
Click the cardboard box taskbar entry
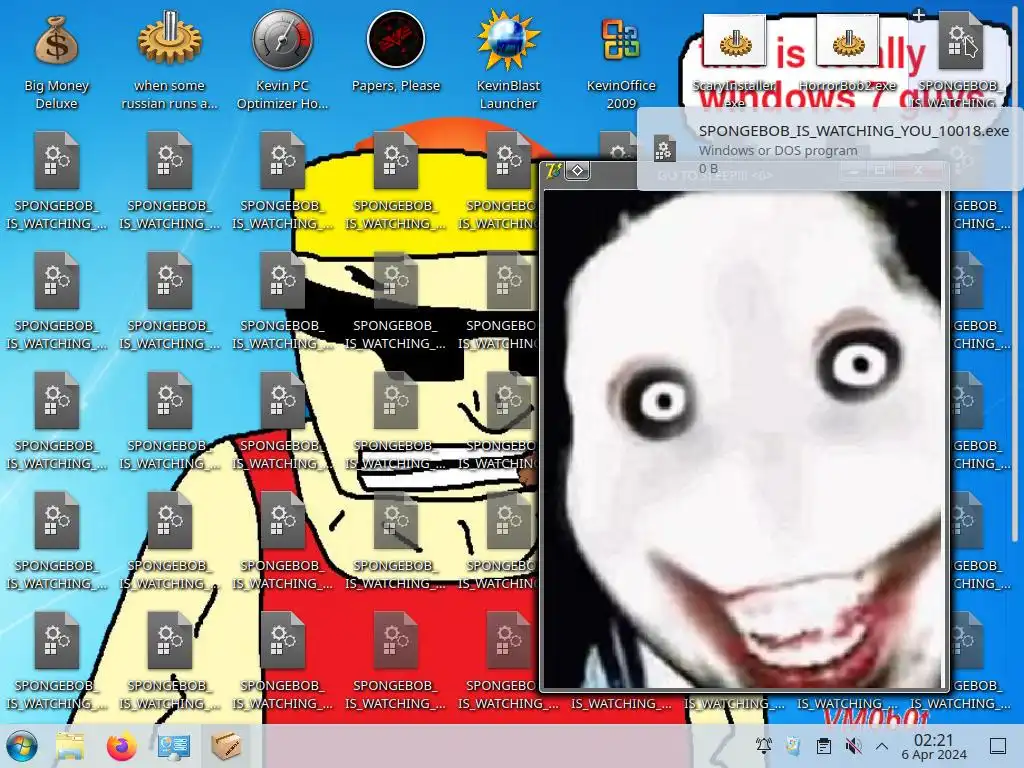pyautogui.click(x=226, y=746)
